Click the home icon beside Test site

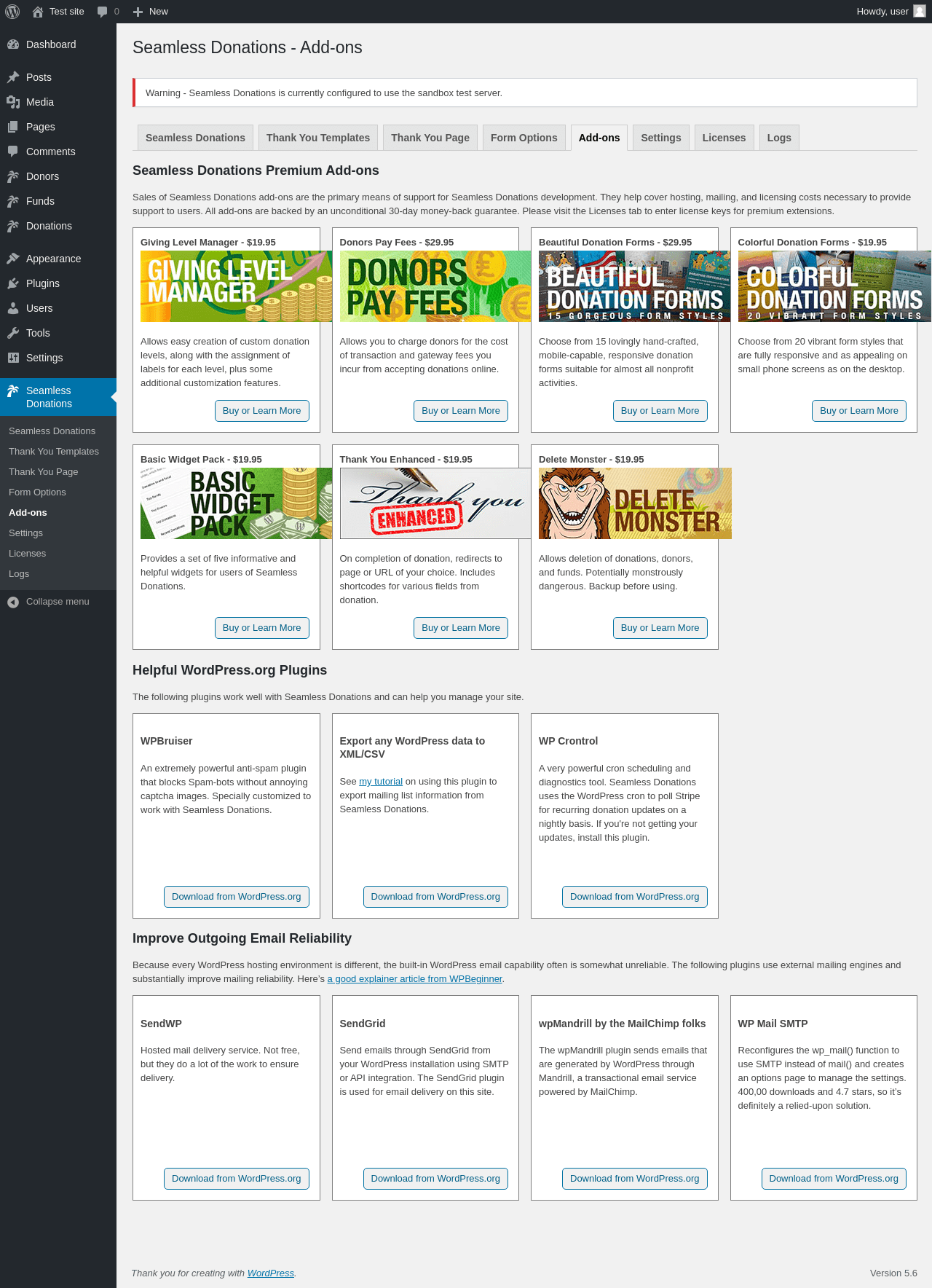pyautogui.click(x=38, y=12)
